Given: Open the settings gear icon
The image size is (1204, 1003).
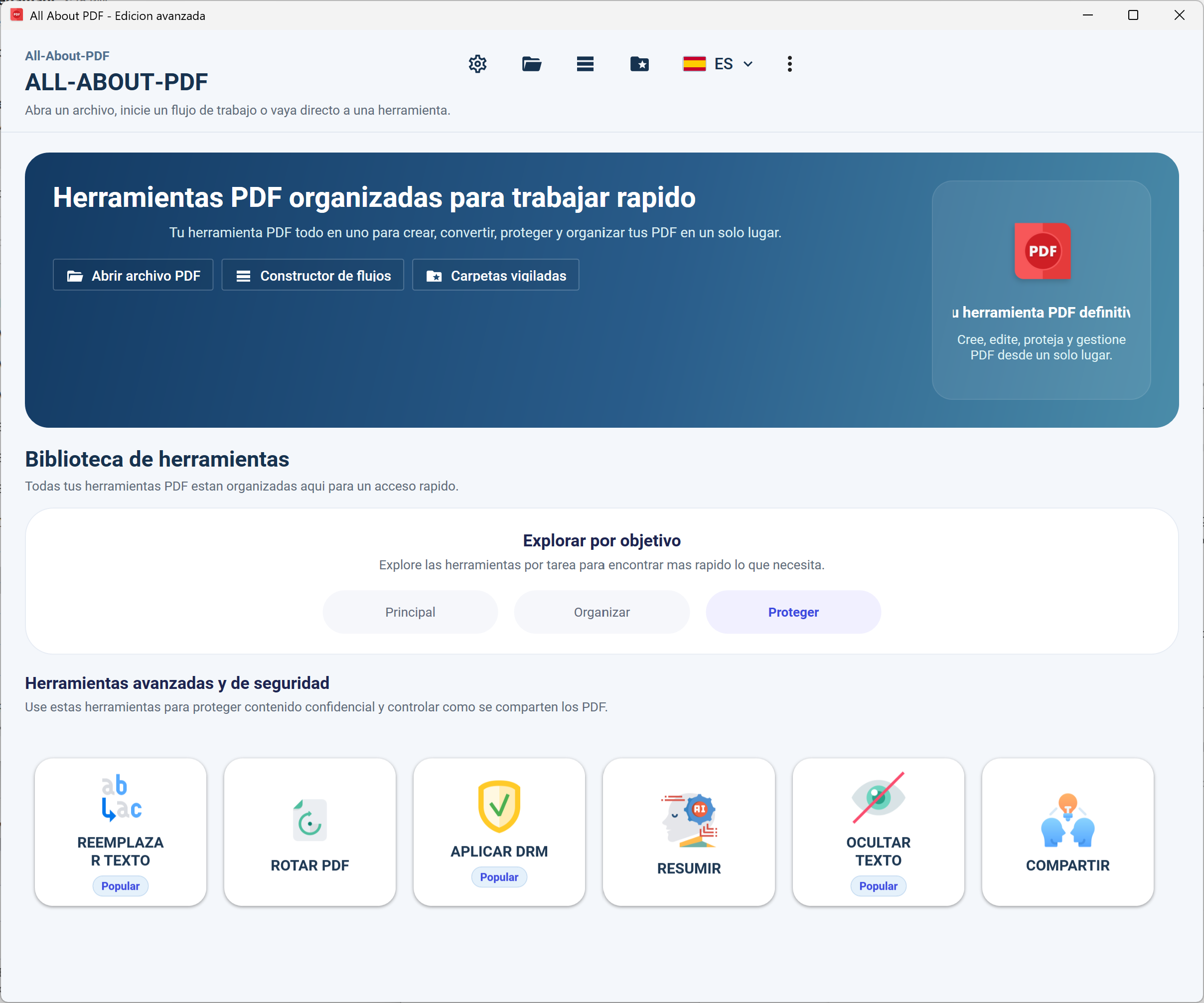Looking at the screenshot, I should click(477, 64).
